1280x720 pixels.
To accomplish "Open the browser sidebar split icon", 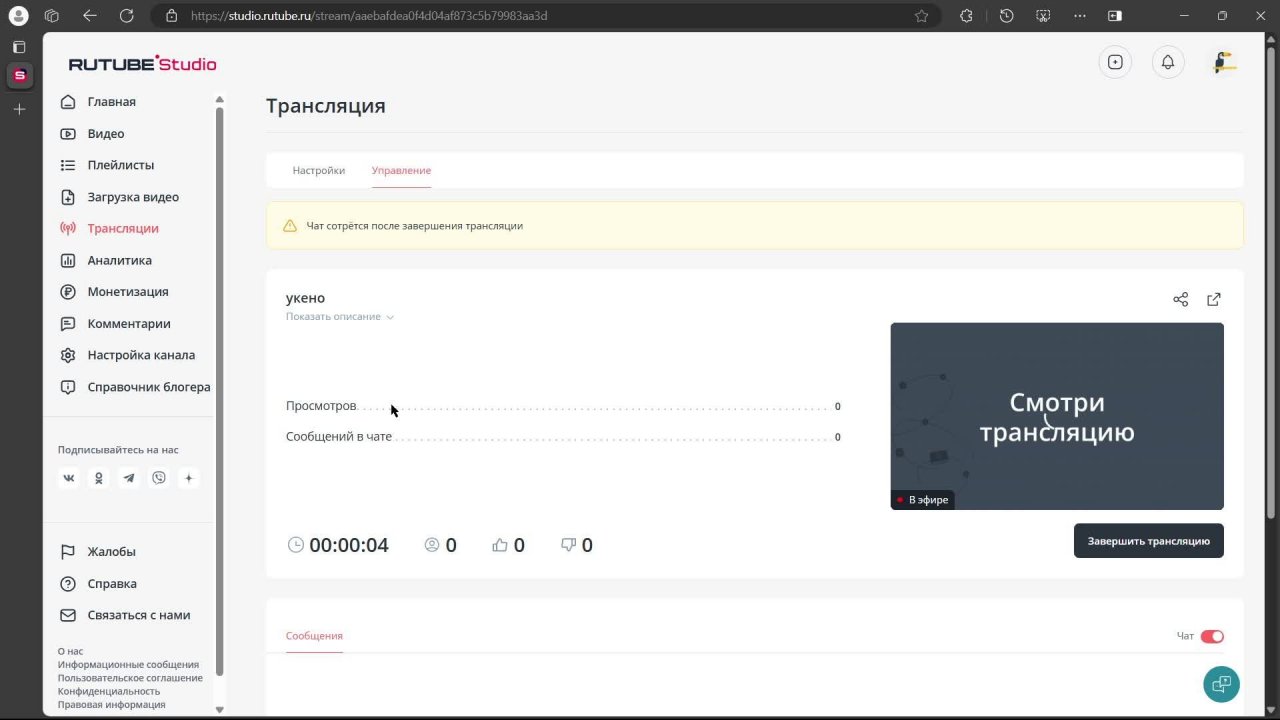I will pos(1115,16).
